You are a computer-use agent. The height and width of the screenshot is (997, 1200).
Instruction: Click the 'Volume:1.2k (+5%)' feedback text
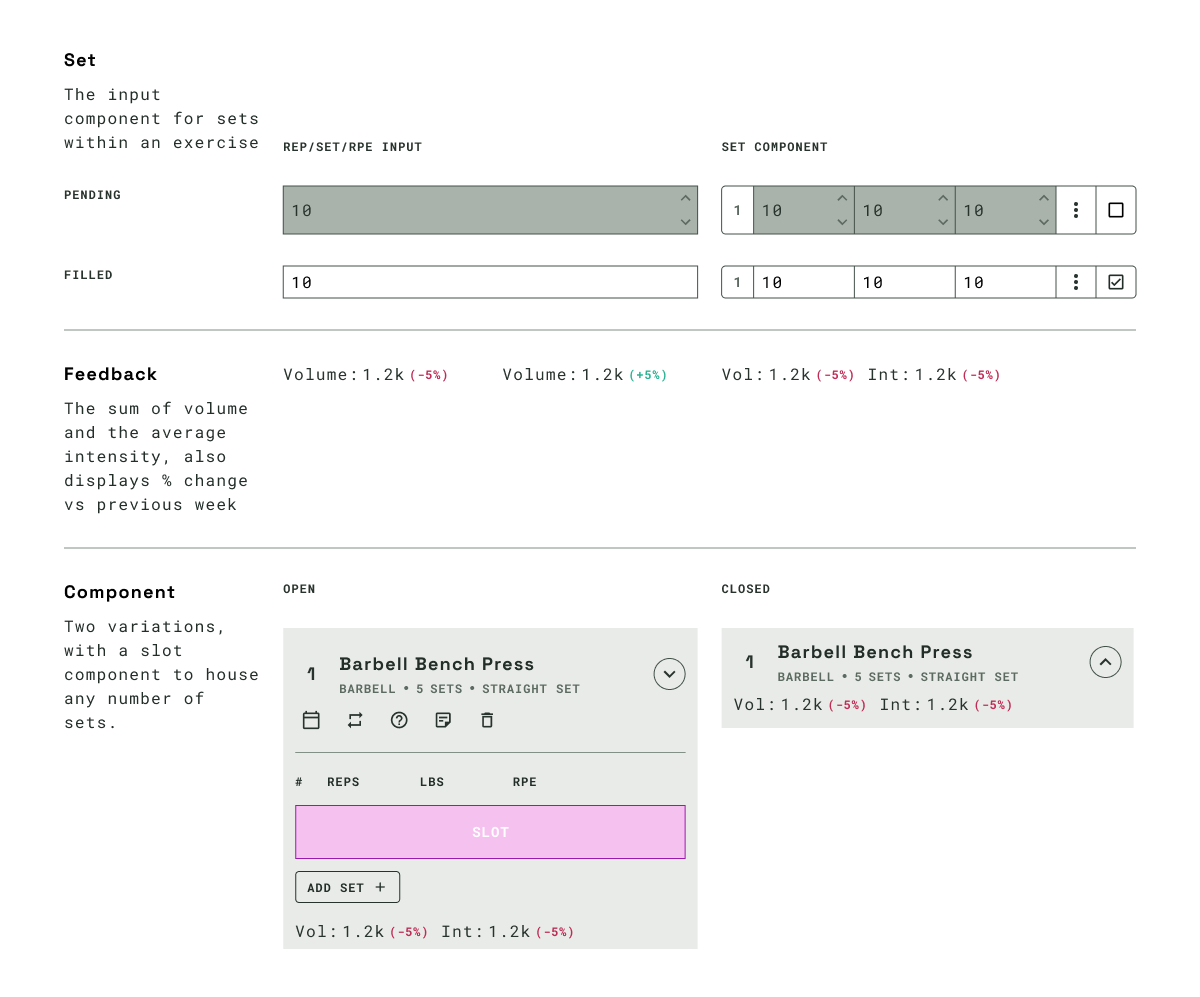[x=585, y=375]
